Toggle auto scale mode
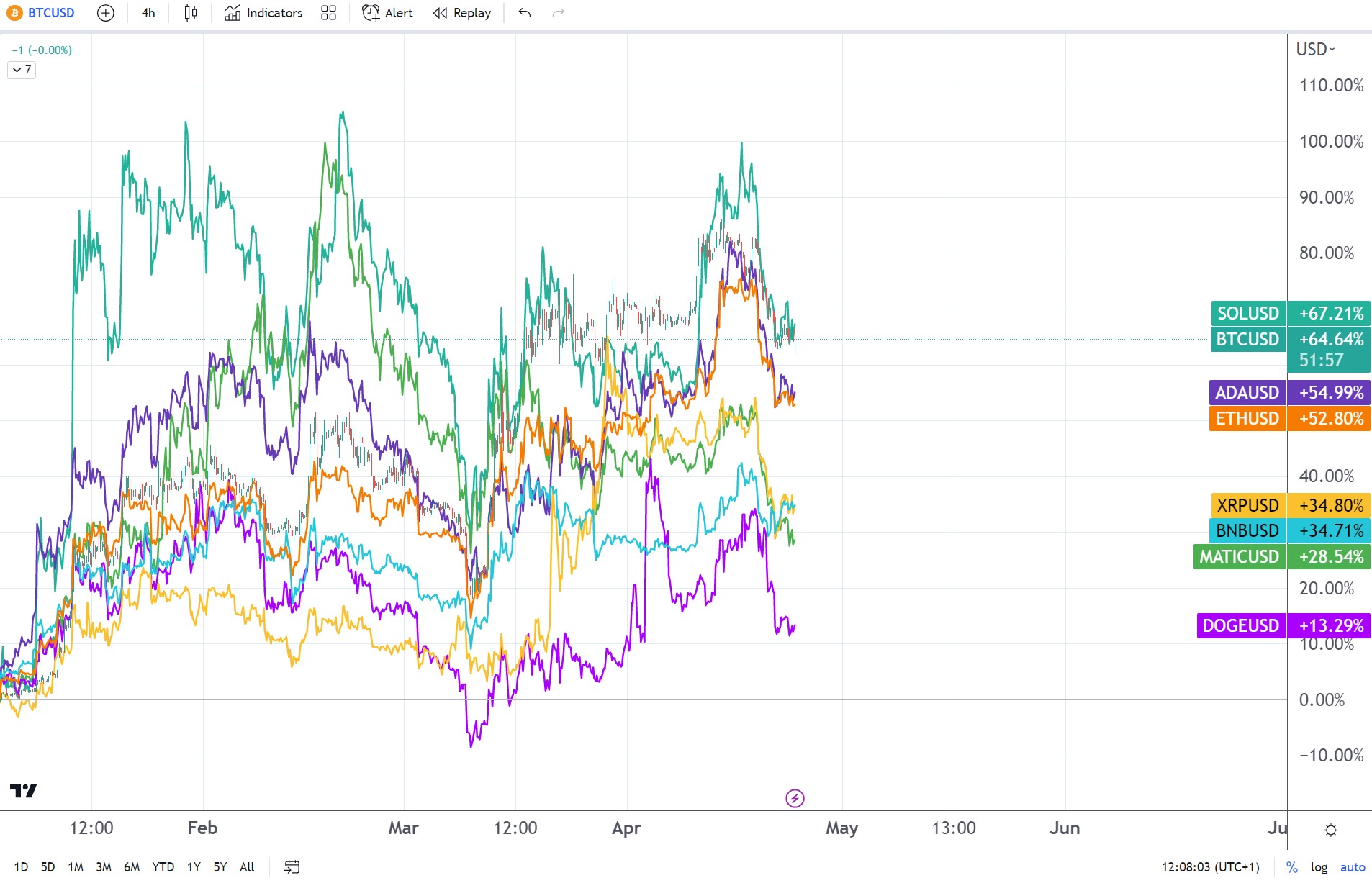Image resolution: width=1372 pixels, height=883 pixels. [1353, 867]
